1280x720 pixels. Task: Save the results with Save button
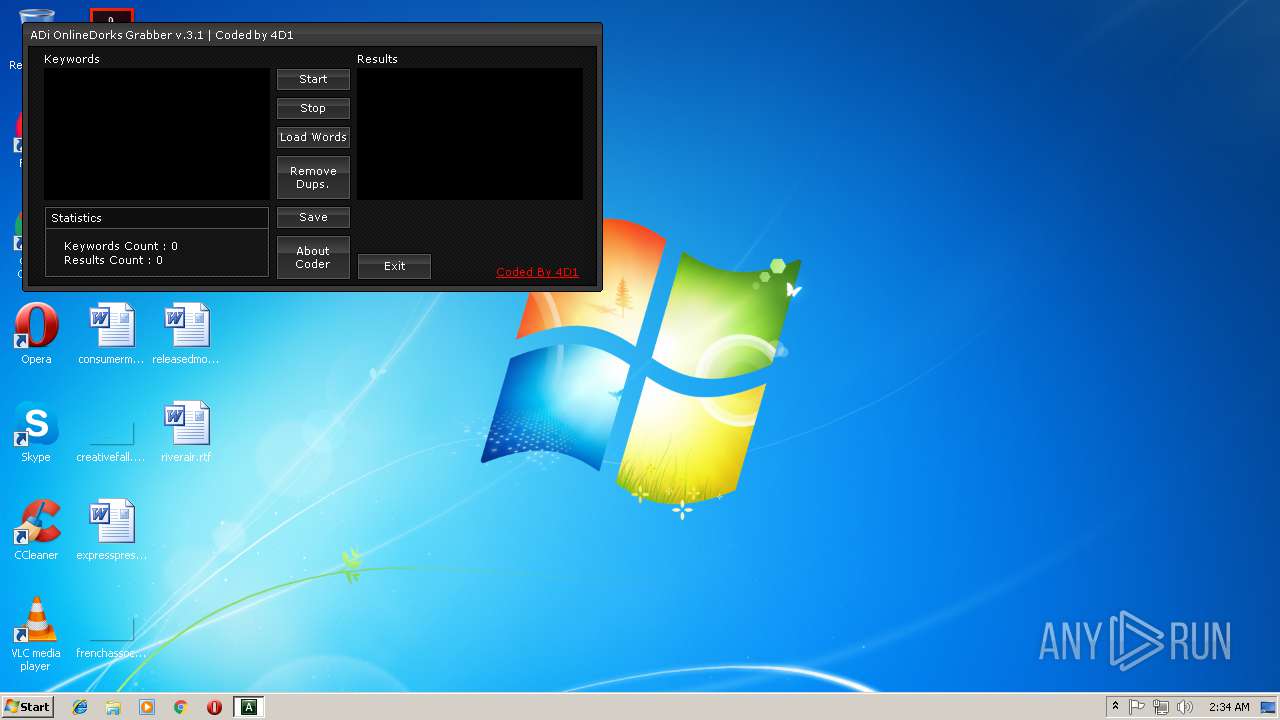[x=313, y=217]
